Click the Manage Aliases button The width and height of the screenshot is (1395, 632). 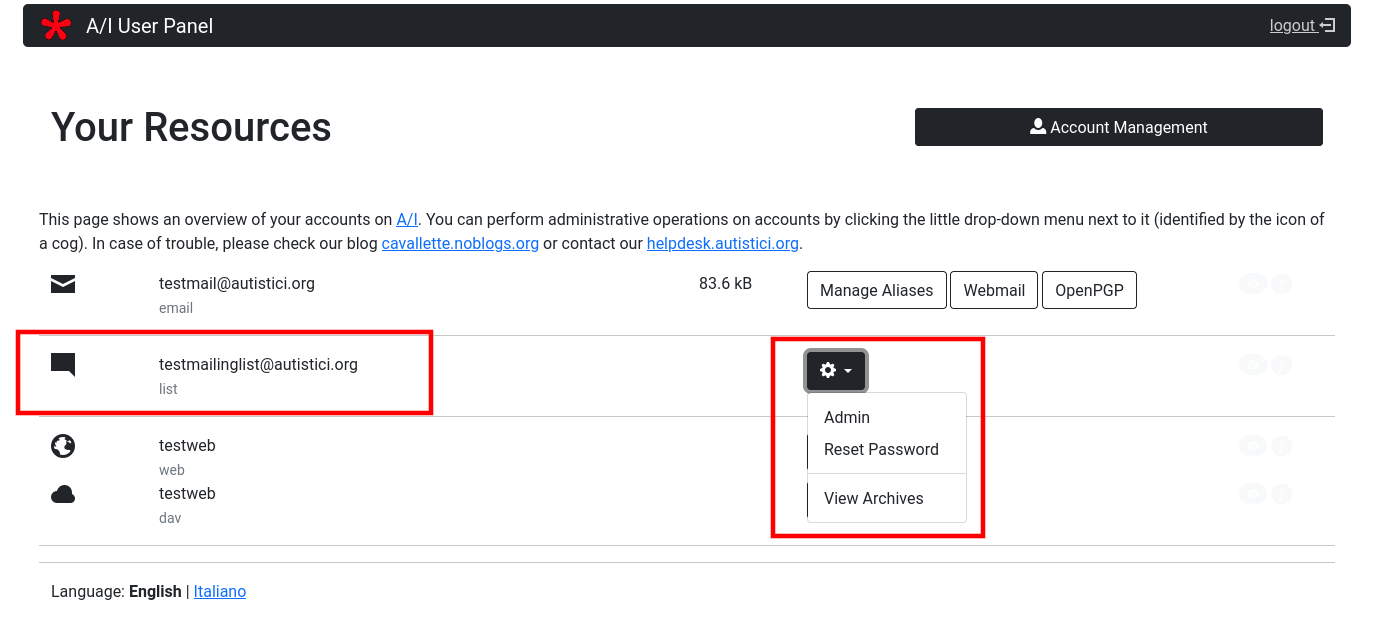(876, 291)
